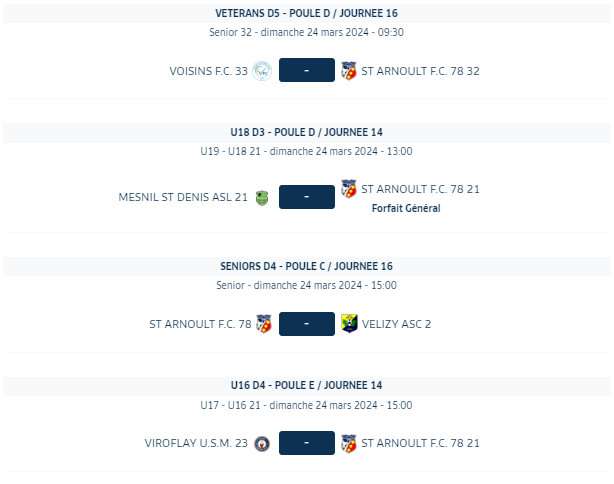Open score box for Voisins vs St Arnoult
The height and width of the screenshot is (484, 614).
pyautogui.click(x=307, y=70)
